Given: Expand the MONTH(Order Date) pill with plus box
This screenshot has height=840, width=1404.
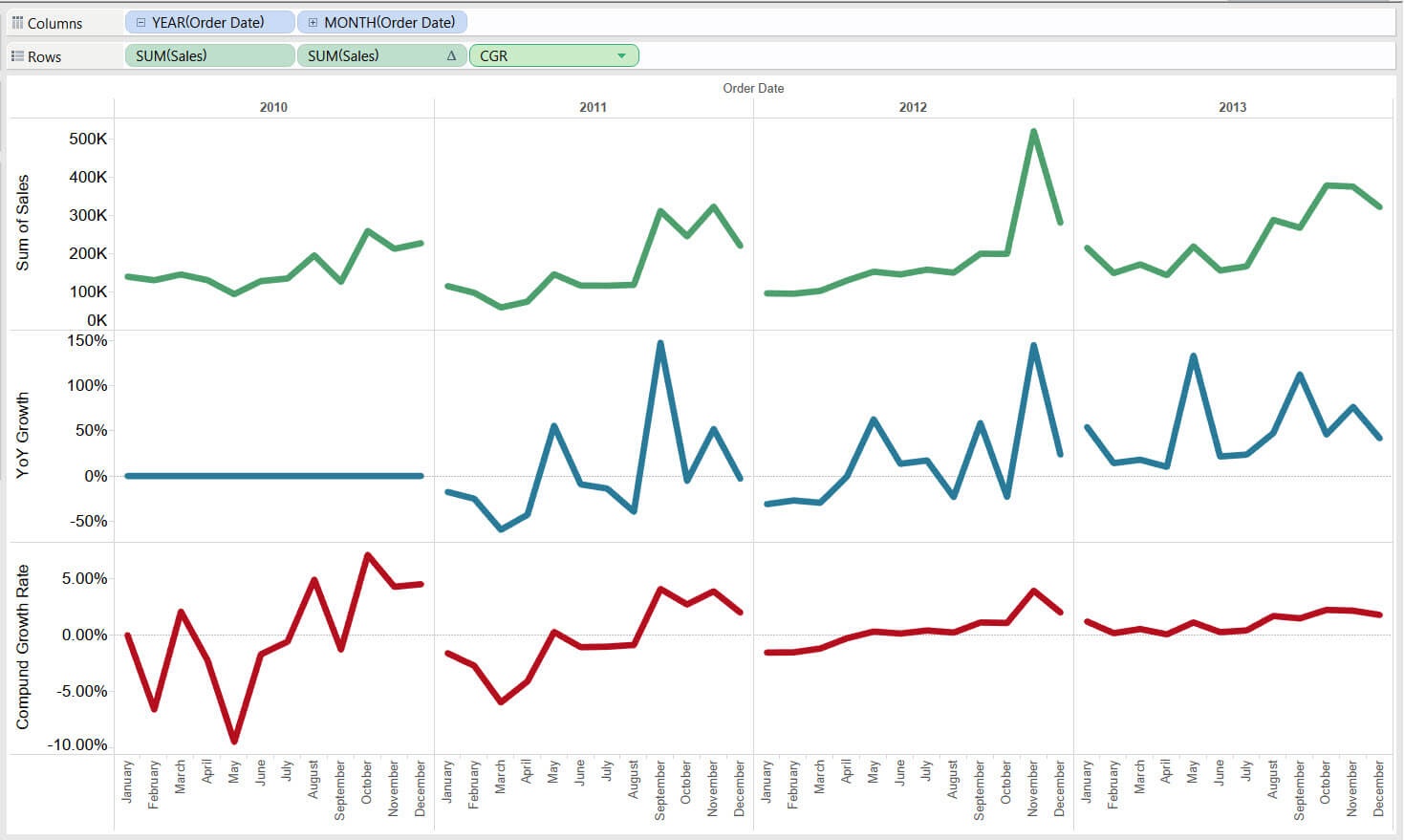Looking at the screenshot, I should tap(313, 22).
